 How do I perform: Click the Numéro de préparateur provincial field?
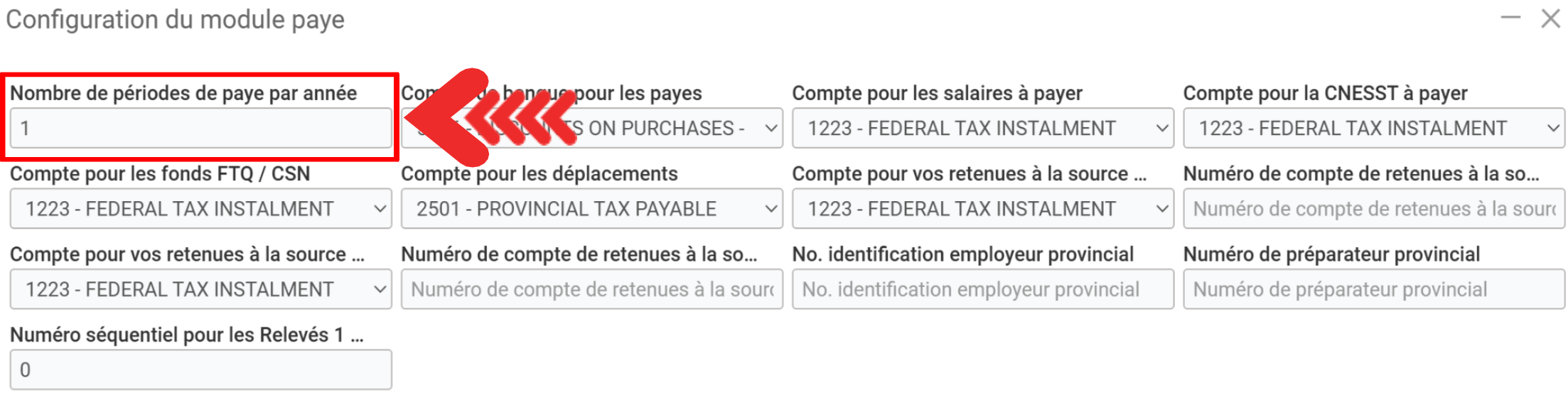click(x=1373, y=289)
